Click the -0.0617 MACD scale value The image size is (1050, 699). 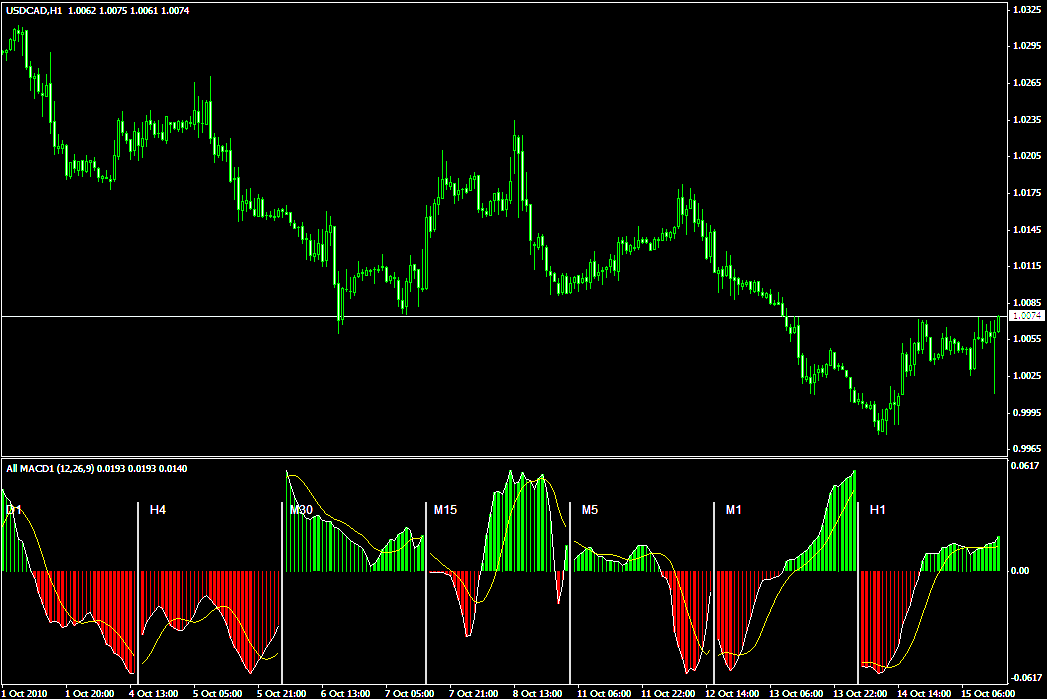pos(1025,678)
